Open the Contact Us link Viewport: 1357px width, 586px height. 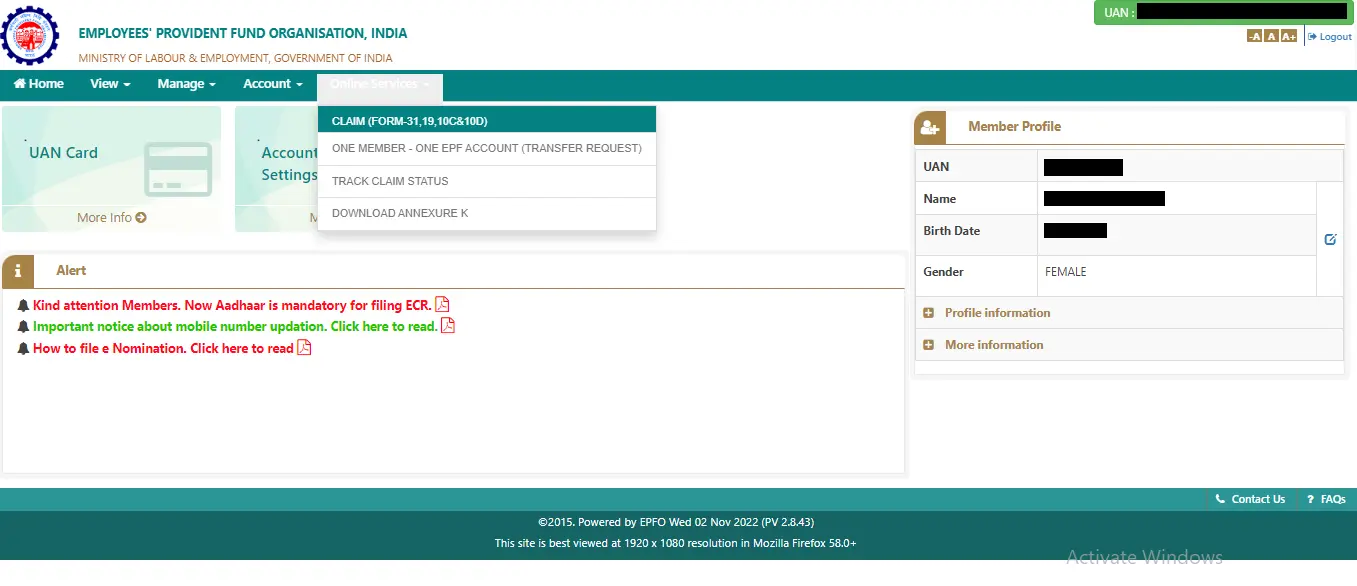[1250, 499]
